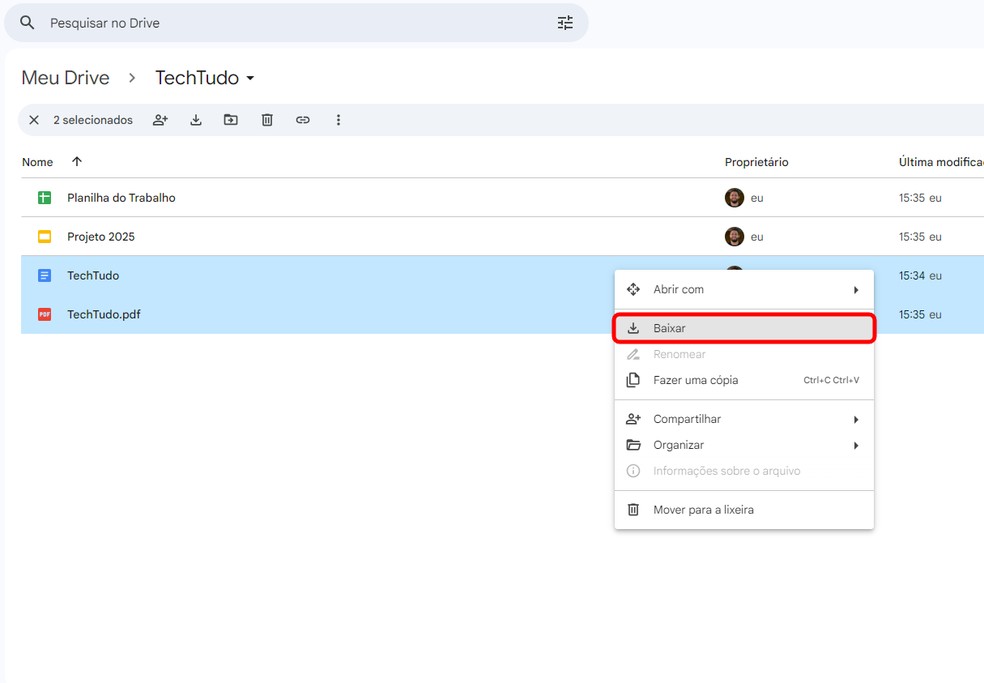Image resolution: width=984 pixels, height=683 pixels.
Task: Open the TechTudo folder dropdown arrow
Action: [249, 77]
